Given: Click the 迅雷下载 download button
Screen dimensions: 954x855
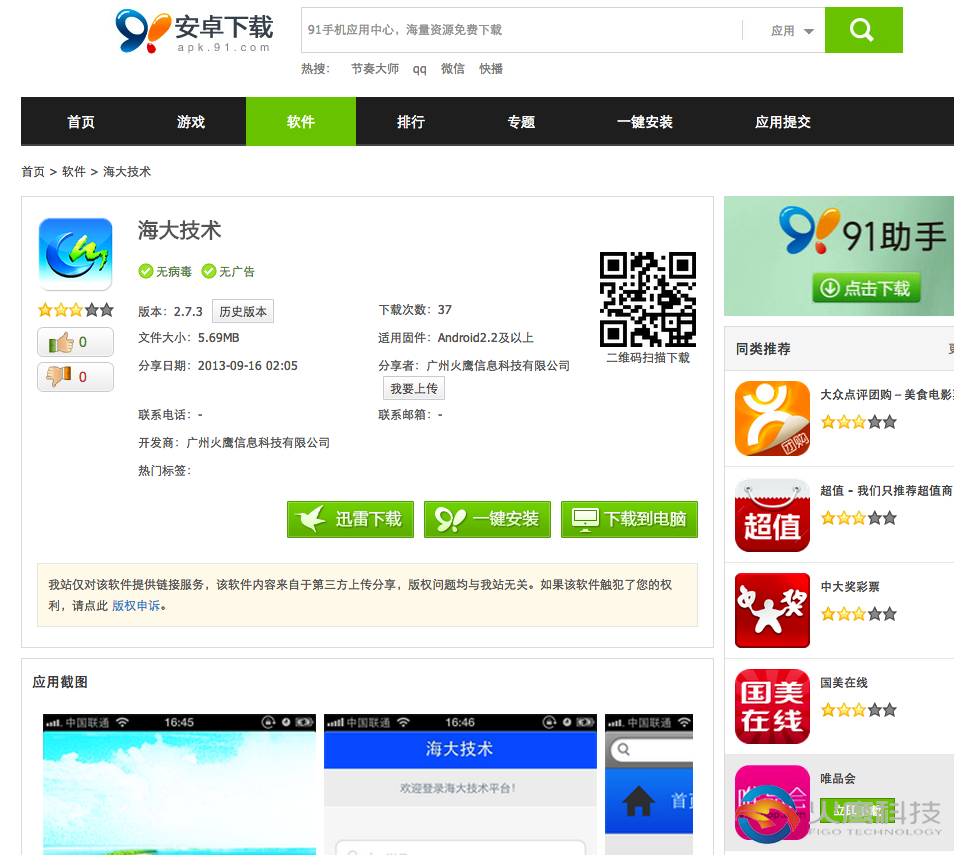Looking at the screenshot, I should pos(350,519).
